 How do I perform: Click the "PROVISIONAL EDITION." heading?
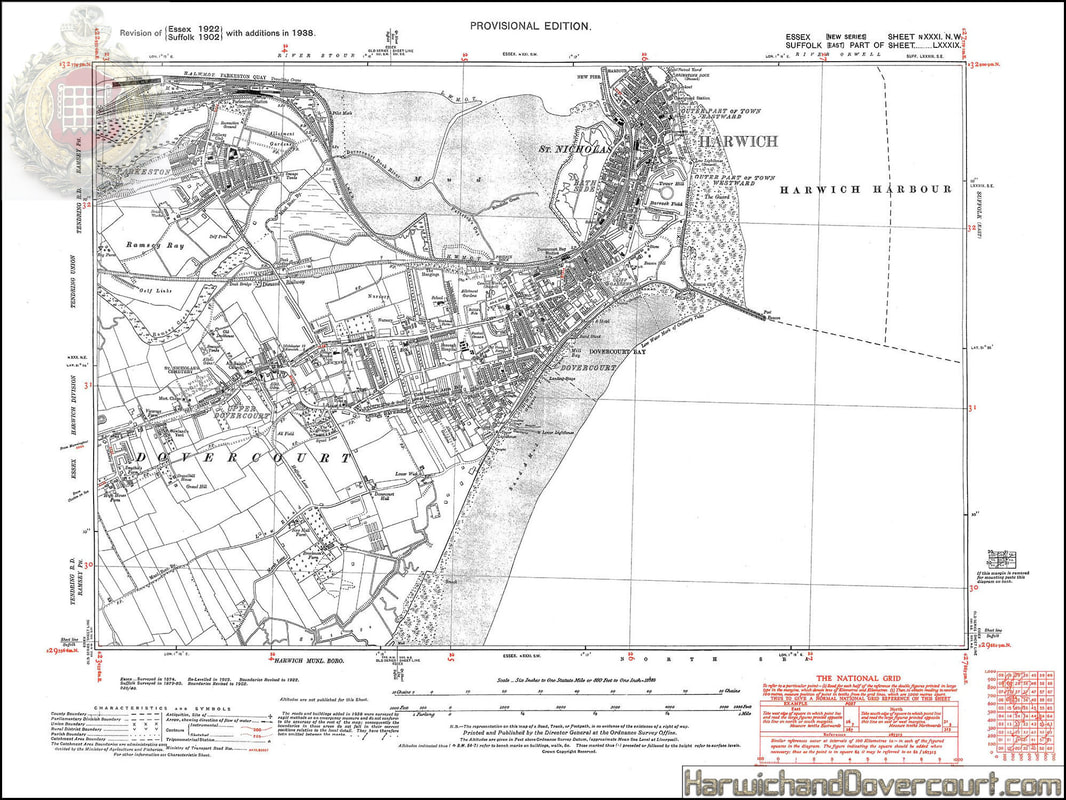[x=530, y=26]
